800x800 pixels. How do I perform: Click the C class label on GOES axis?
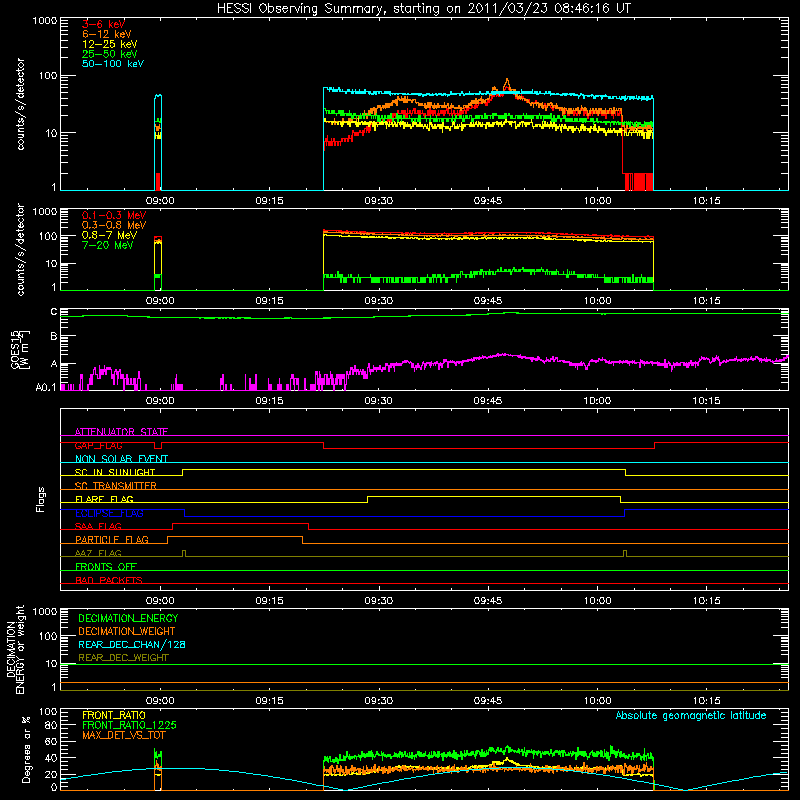tap(54, 312)
